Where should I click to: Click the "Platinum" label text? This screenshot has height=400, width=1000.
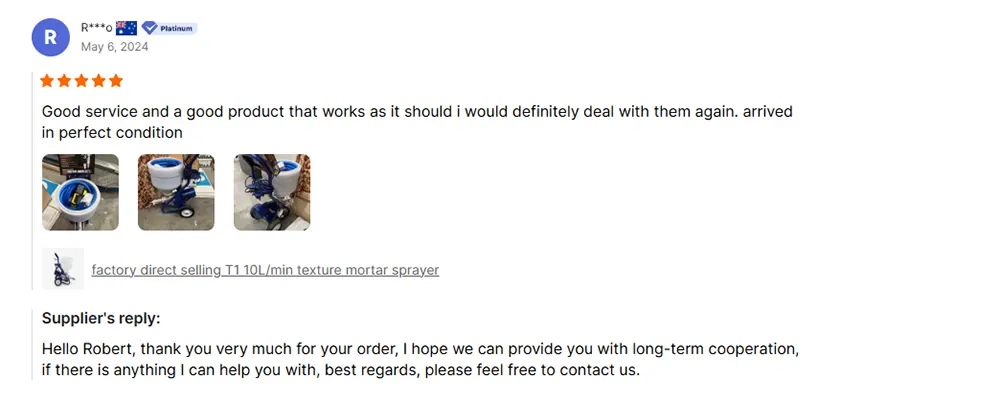177,28
